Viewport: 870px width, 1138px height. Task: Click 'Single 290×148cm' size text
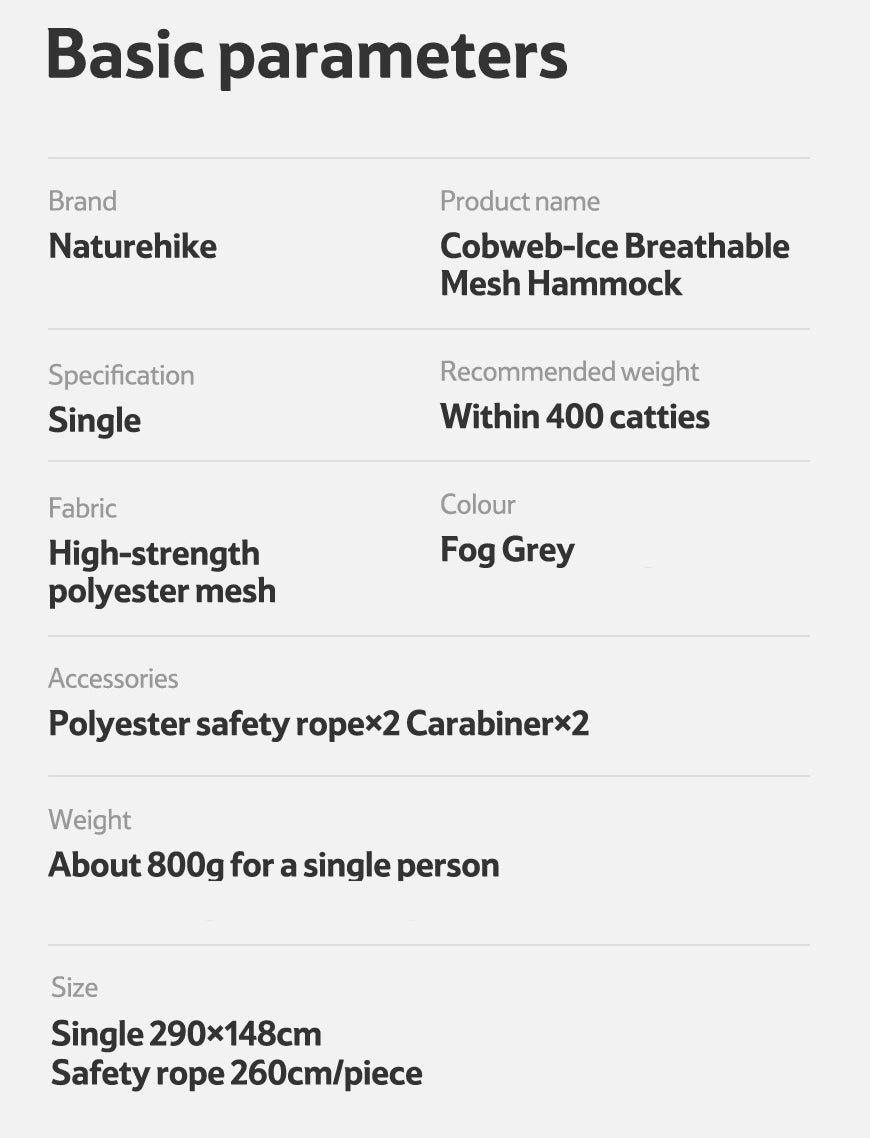coord(186,1034)
